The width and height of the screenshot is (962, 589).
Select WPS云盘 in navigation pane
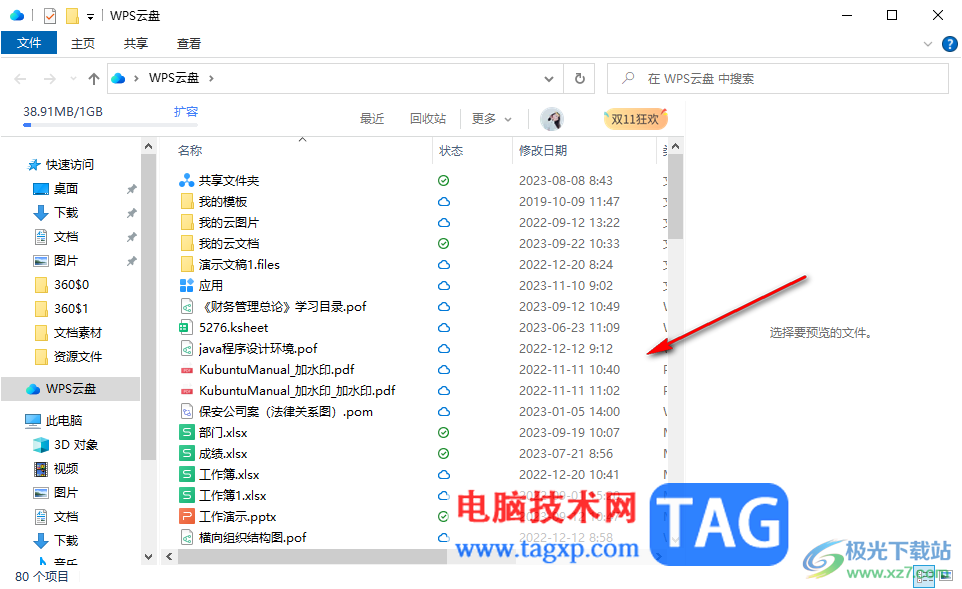click(x=71, y=389)
